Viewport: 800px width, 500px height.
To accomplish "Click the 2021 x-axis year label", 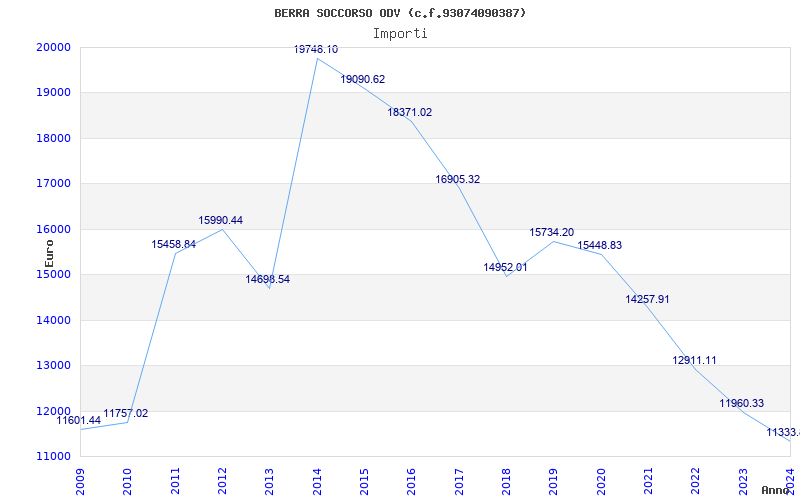I will point(648,482).
